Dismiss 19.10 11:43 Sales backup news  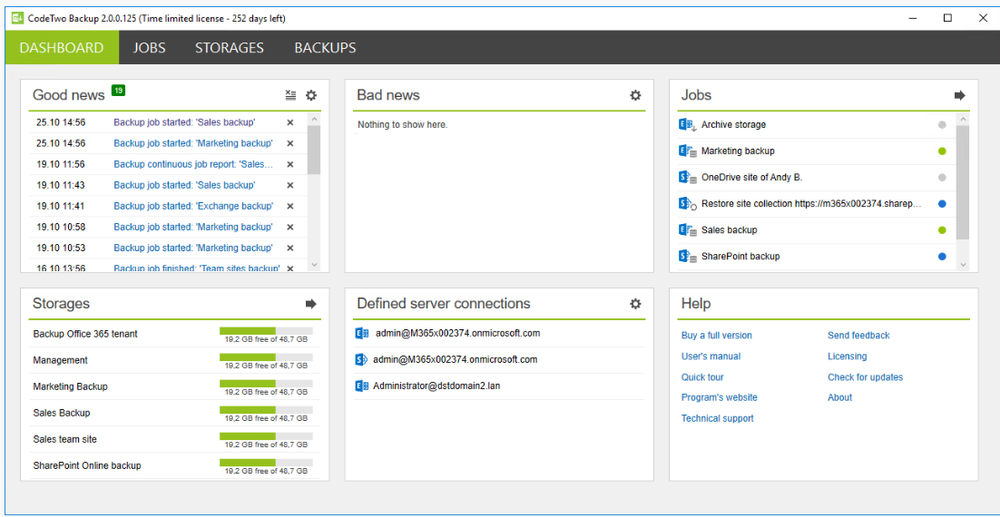coord(290,186)
